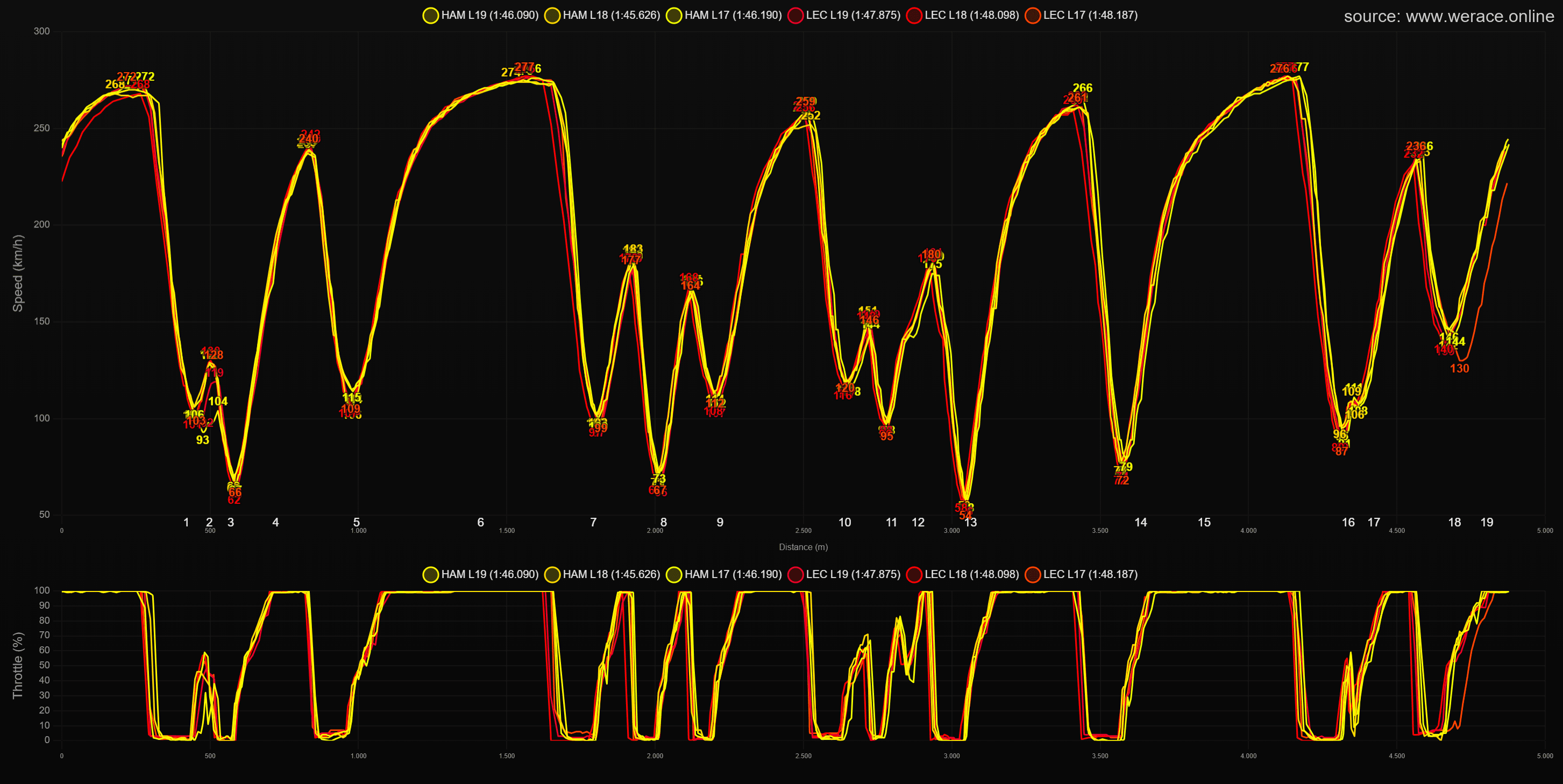Click HAM L19 color circle in throttle legend
Screen dimensions: 1563x784
pos(431,575)
